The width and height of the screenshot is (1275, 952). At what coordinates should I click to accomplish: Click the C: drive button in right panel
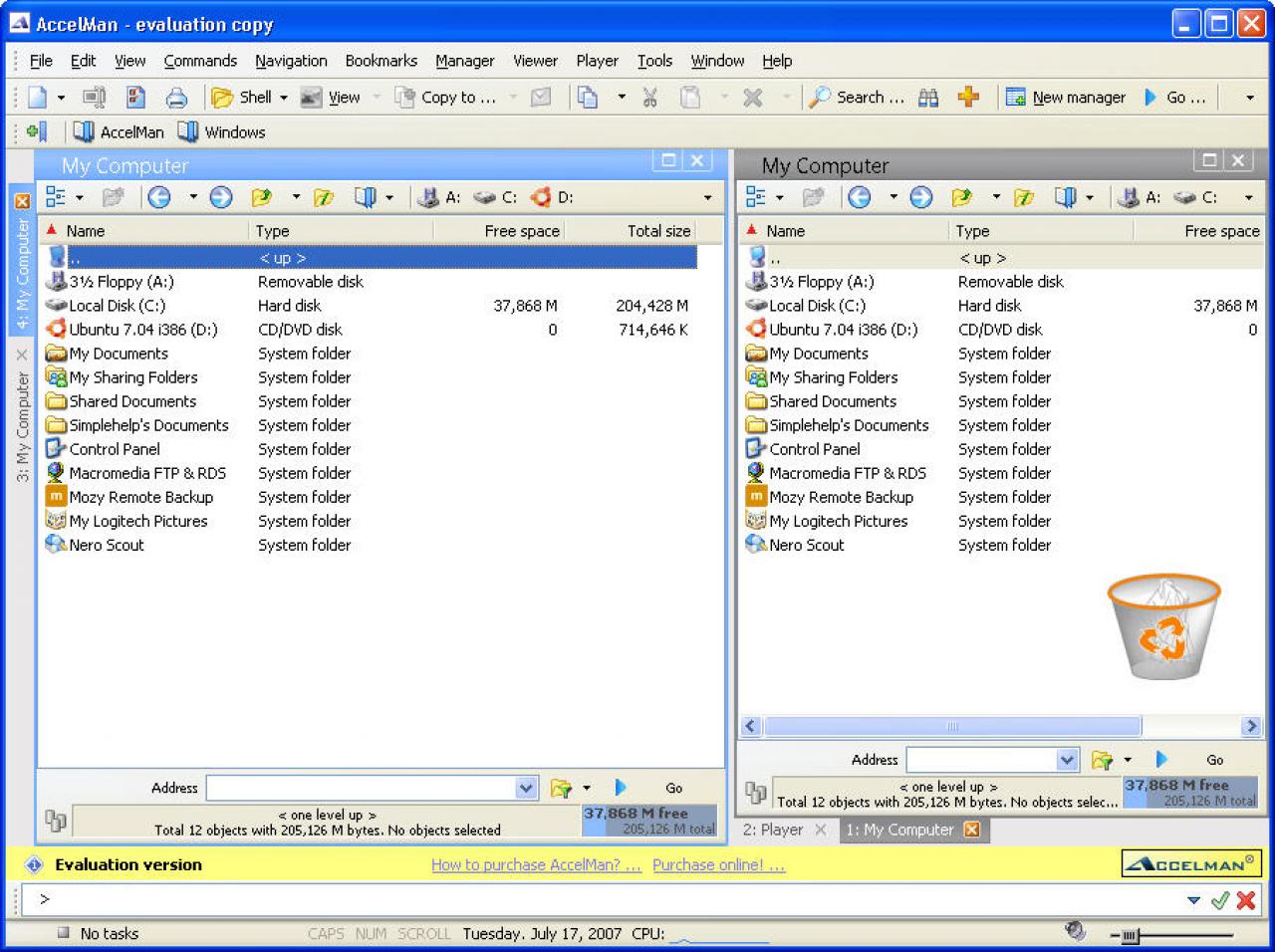[x=1195, y=197]
